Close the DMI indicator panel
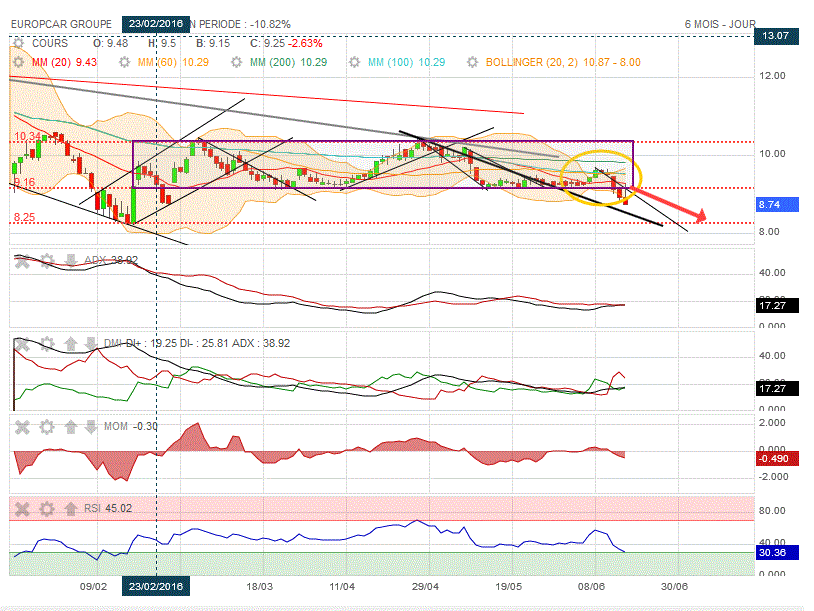Screen dimensions: 814x611 (22, 344)
